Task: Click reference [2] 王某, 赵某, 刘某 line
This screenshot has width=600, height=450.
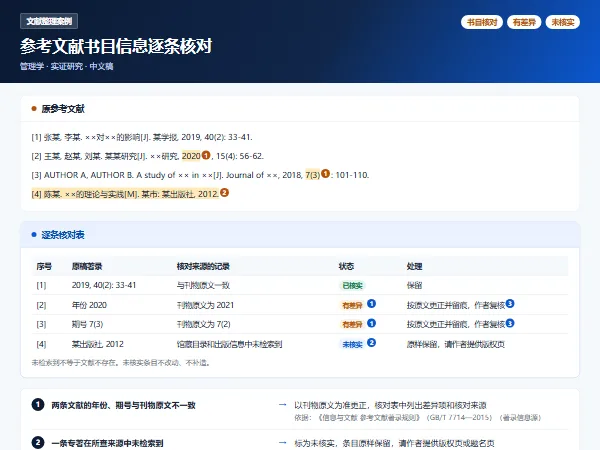Action: click(x=148, y=156)
